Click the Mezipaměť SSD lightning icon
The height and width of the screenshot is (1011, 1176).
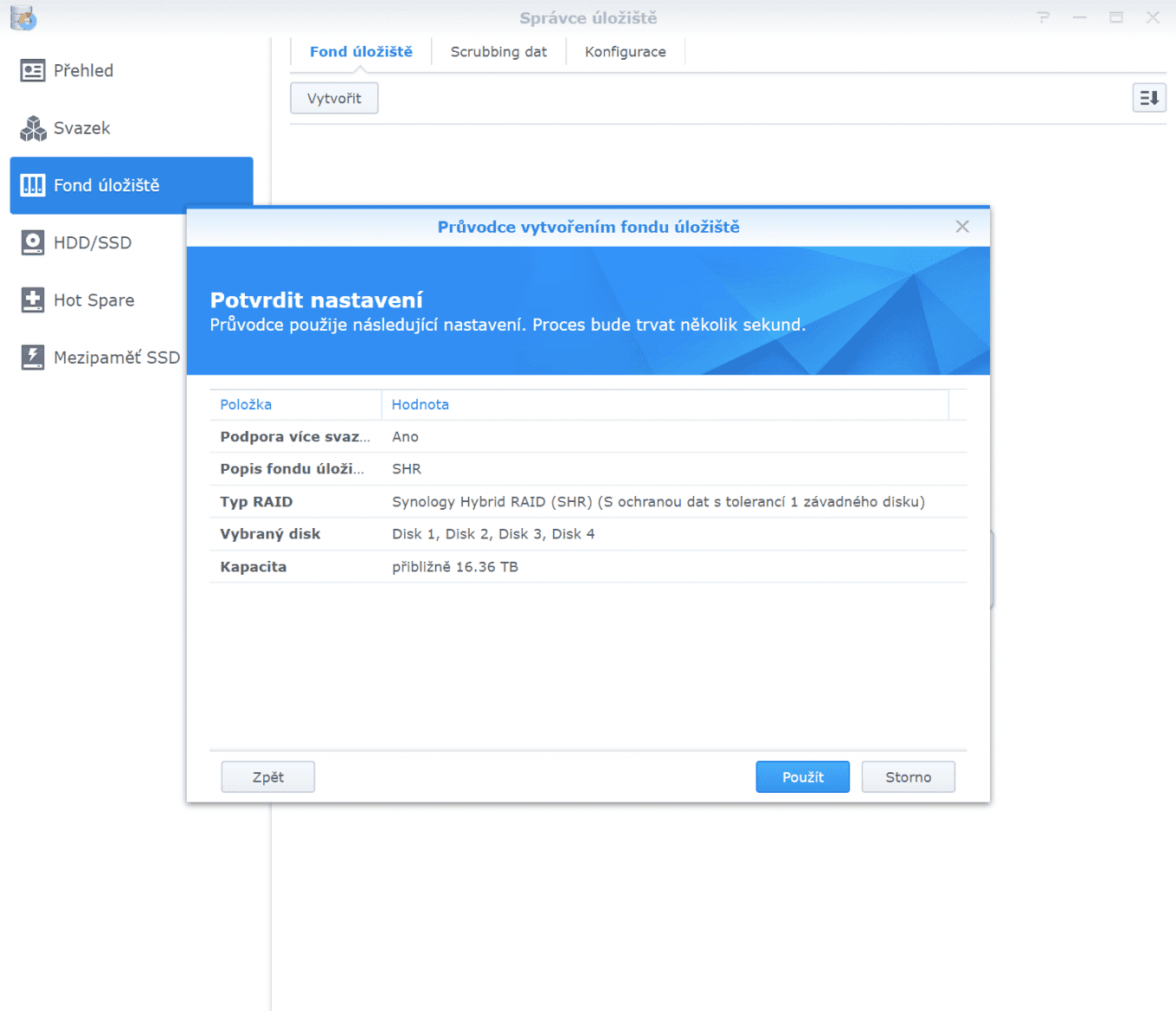pos(33,357)
